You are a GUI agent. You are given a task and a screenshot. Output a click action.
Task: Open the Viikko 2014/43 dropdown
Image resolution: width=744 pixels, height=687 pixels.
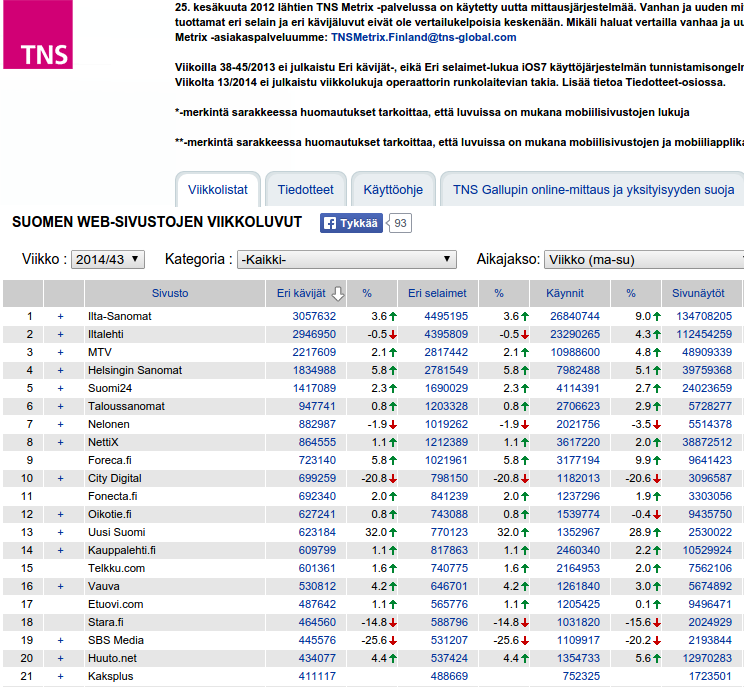108,260
